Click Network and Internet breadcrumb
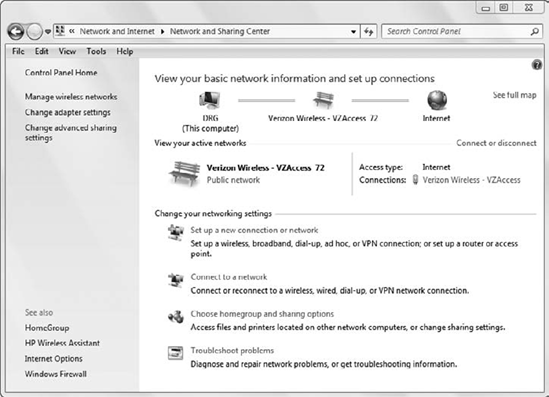This screenshot has height=397, width=549. tap(117, 32)
